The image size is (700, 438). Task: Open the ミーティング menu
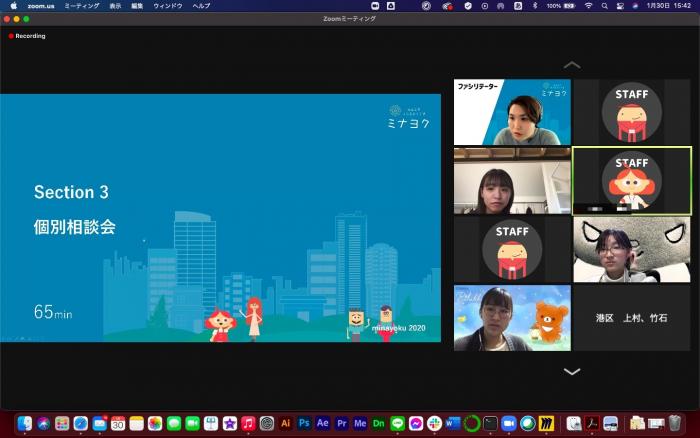coord(82,6)
